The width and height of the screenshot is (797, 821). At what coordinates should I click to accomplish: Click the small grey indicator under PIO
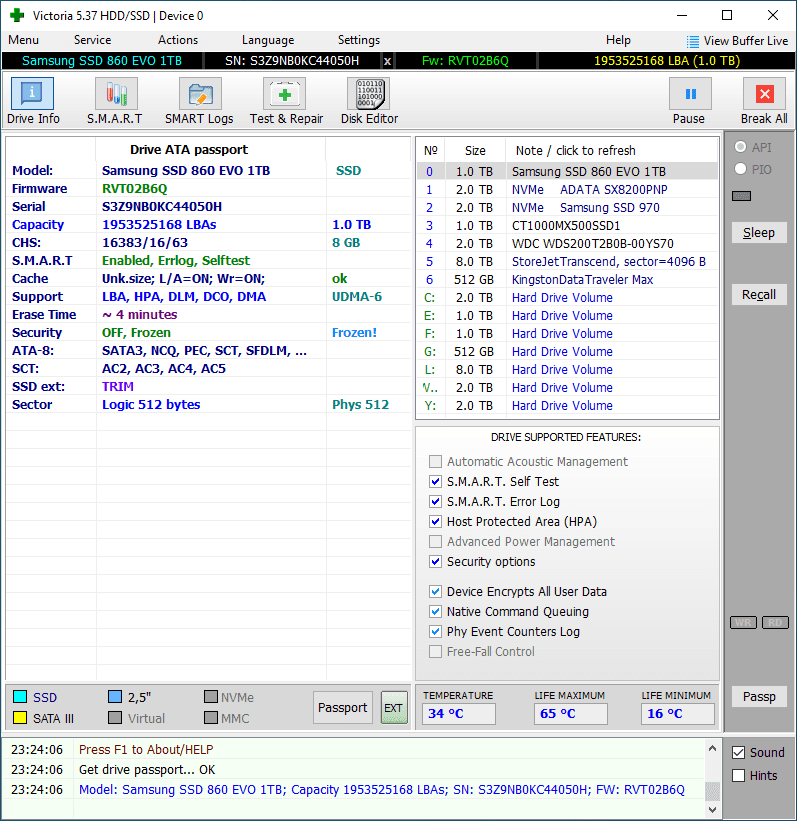[x=741, y=196]
